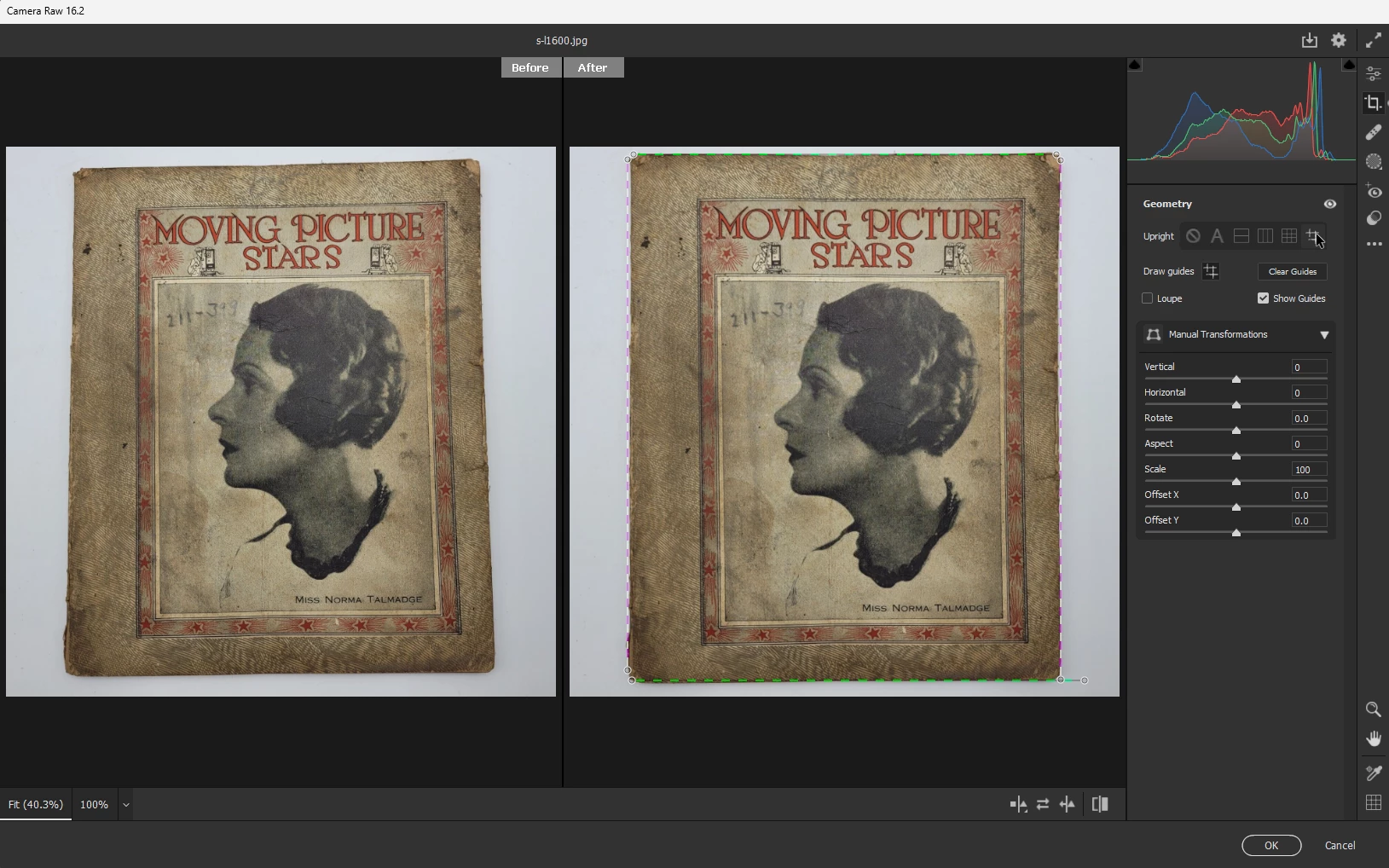Adjust the Offset X slider handle

(x=1236, y=507)
